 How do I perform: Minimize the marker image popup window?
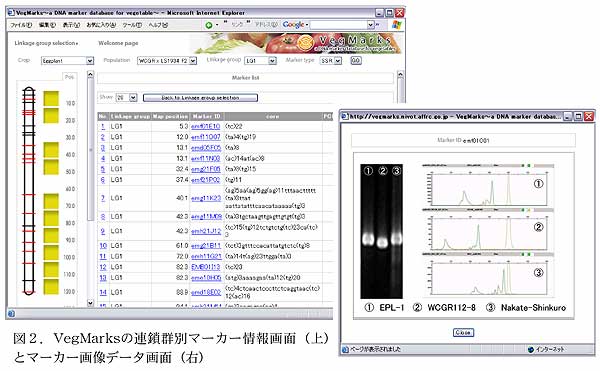pyautogui.click(x=568, y=116)
